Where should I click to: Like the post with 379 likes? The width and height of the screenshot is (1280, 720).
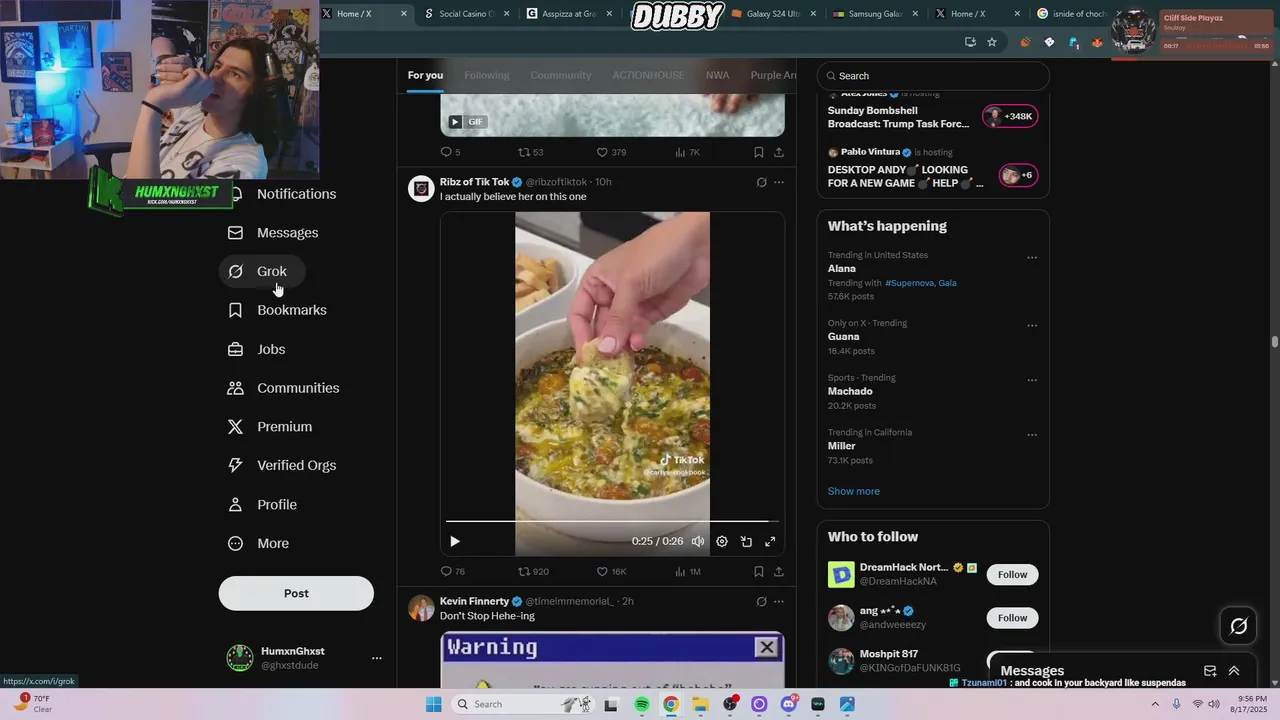[611, 152]
